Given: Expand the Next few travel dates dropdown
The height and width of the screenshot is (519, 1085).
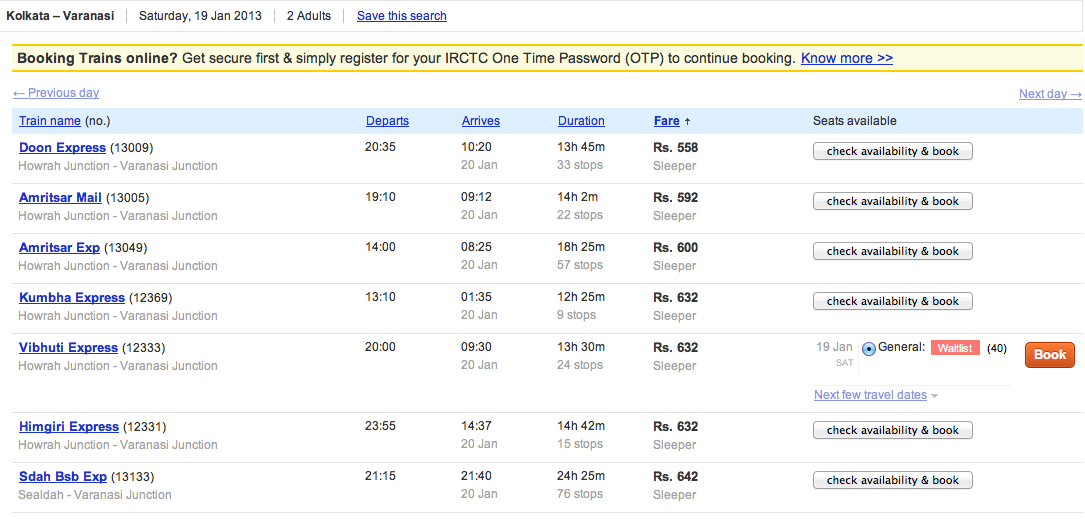Looking at the screenshot, I should coord(876,395).
